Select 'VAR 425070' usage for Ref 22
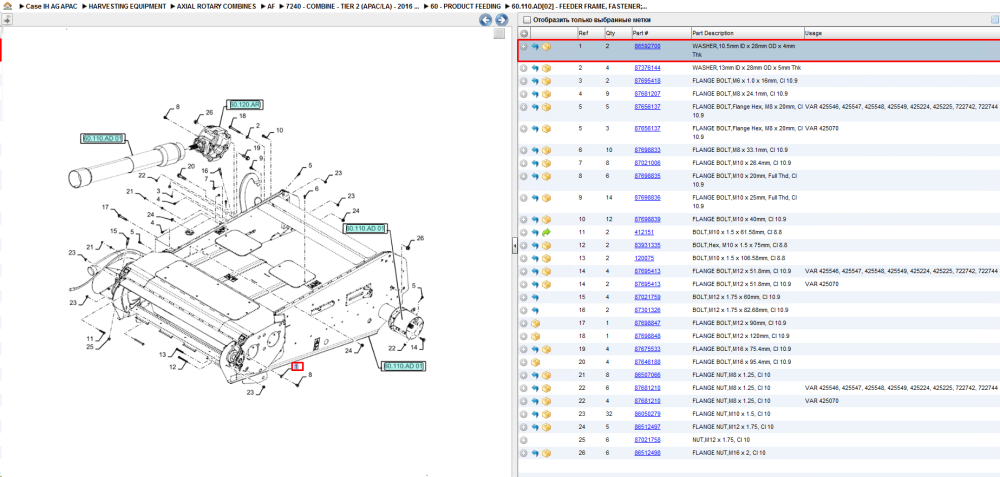Screen dimensions: 1000x477 (x=822, y=401)
